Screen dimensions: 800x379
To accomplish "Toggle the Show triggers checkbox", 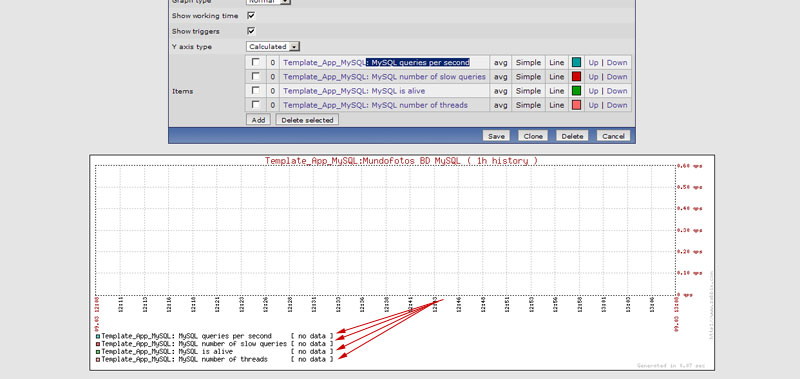I will click(251, 31).
